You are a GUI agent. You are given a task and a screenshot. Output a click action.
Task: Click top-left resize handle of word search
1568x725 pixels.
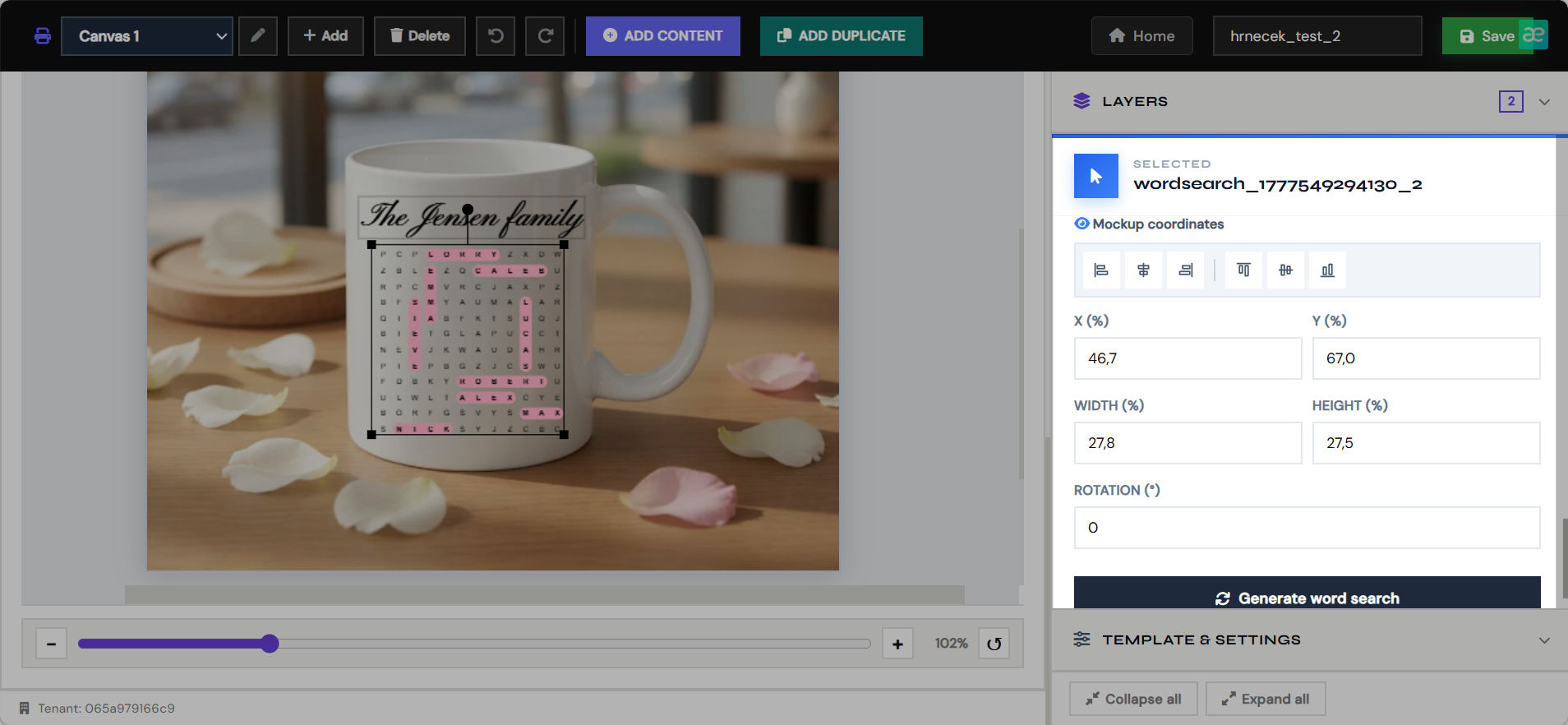(371, 245)
